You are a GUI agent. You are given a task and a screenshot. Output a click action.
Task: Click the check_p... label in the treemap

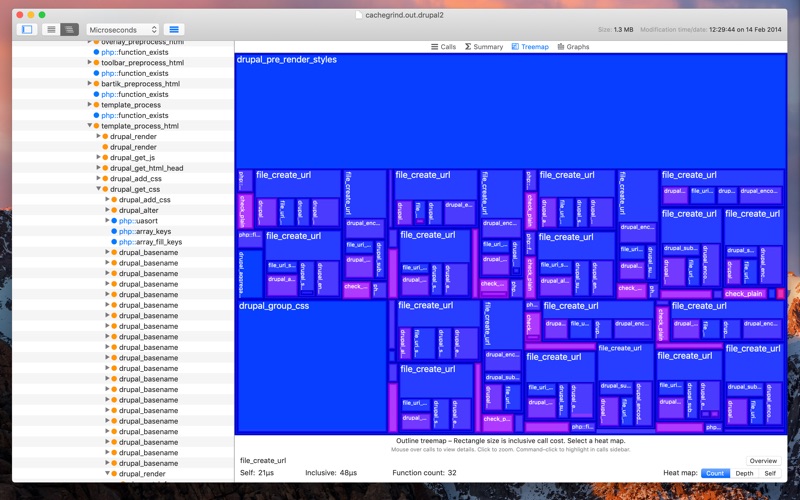tap(496, 419)
